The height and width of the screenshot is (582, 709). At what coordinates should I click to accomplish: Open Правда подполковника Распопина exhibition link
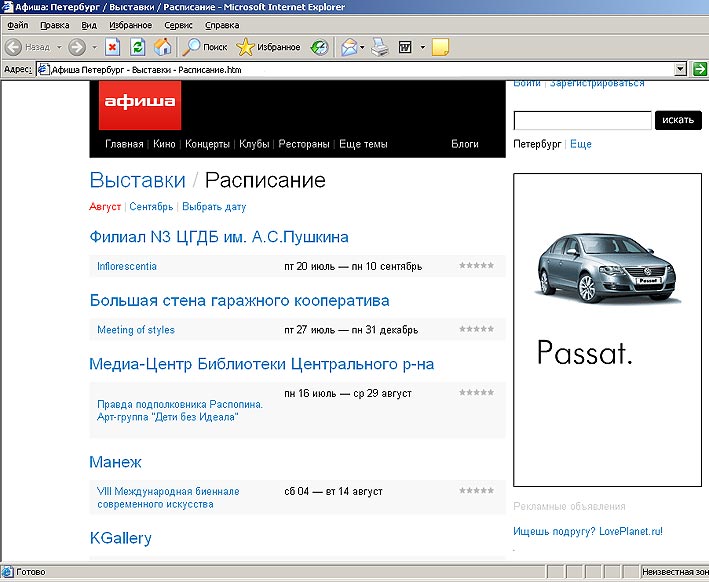[180, 411]
